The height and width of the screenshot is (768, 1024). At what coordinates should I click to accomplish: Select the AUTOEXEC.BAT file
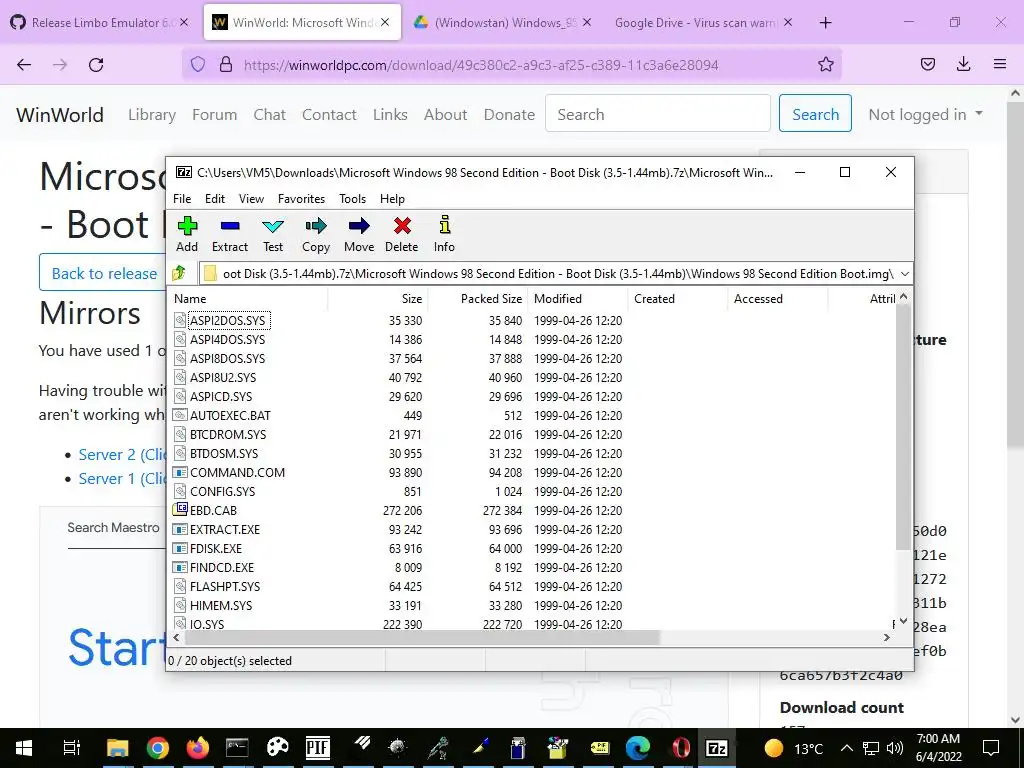[230, 415]
